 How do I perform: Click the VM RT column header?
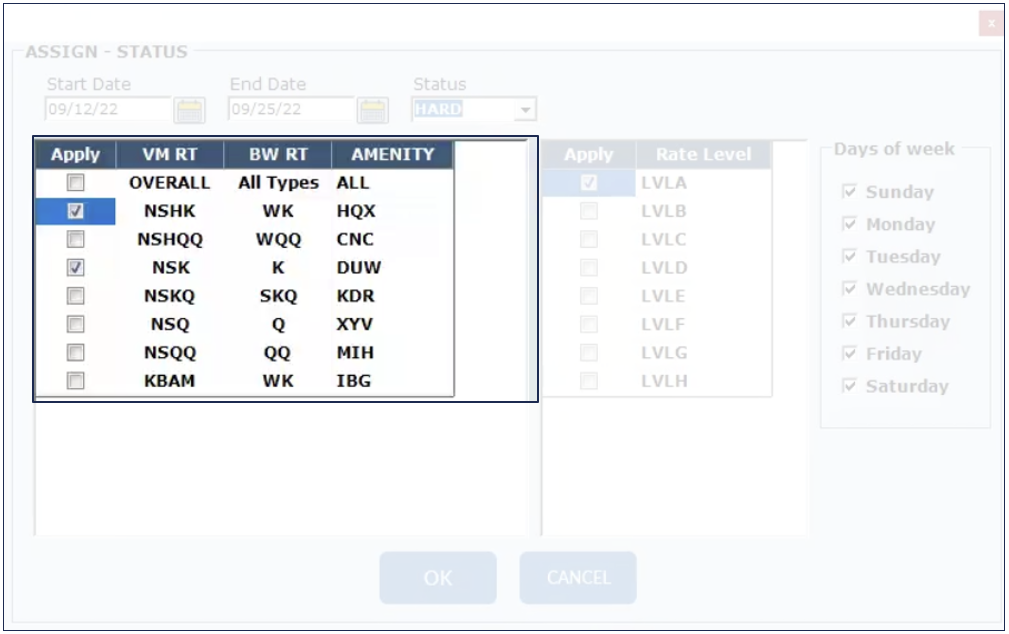[x=169, y=154]
